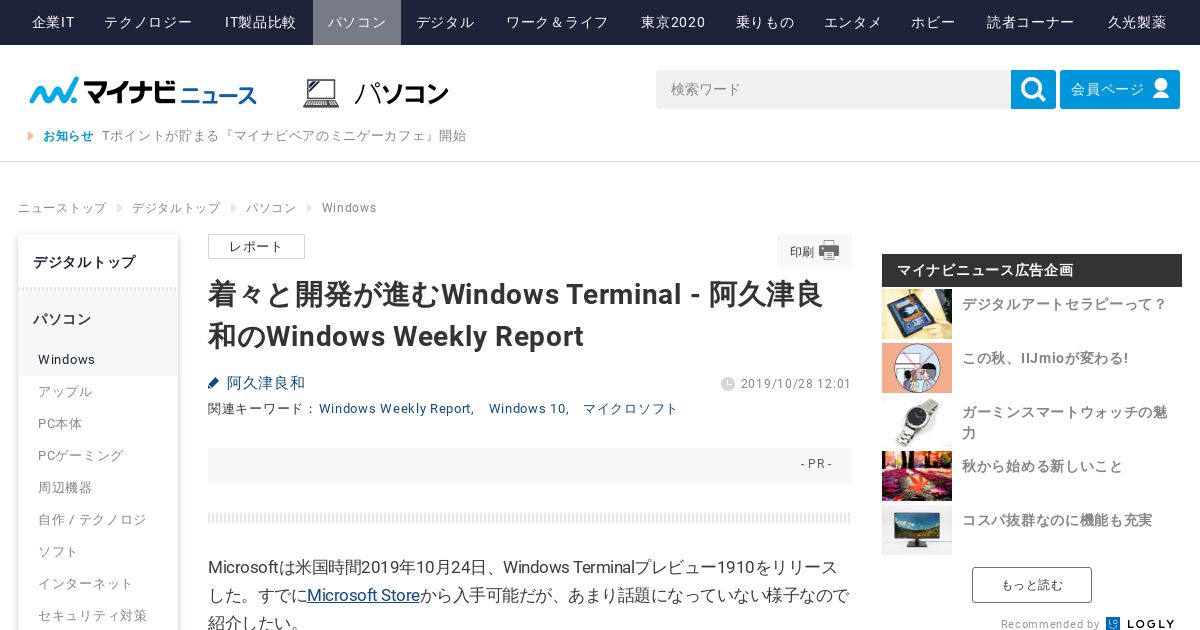This screenshot has width=1200, height=630.
Task: Open ガーミンスマートウォッチの魅力 link
Action: pos(1064,422)
